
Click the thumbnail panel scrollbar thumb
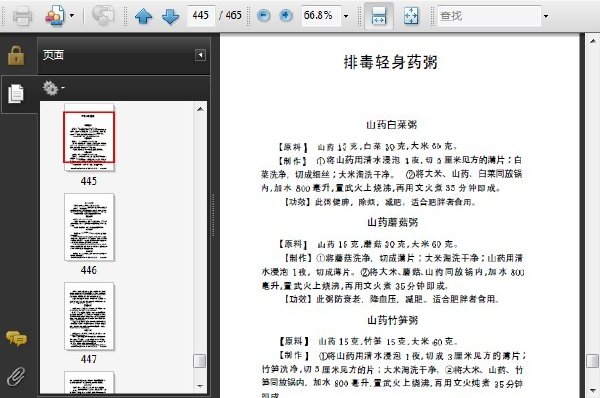coord(200,360)
